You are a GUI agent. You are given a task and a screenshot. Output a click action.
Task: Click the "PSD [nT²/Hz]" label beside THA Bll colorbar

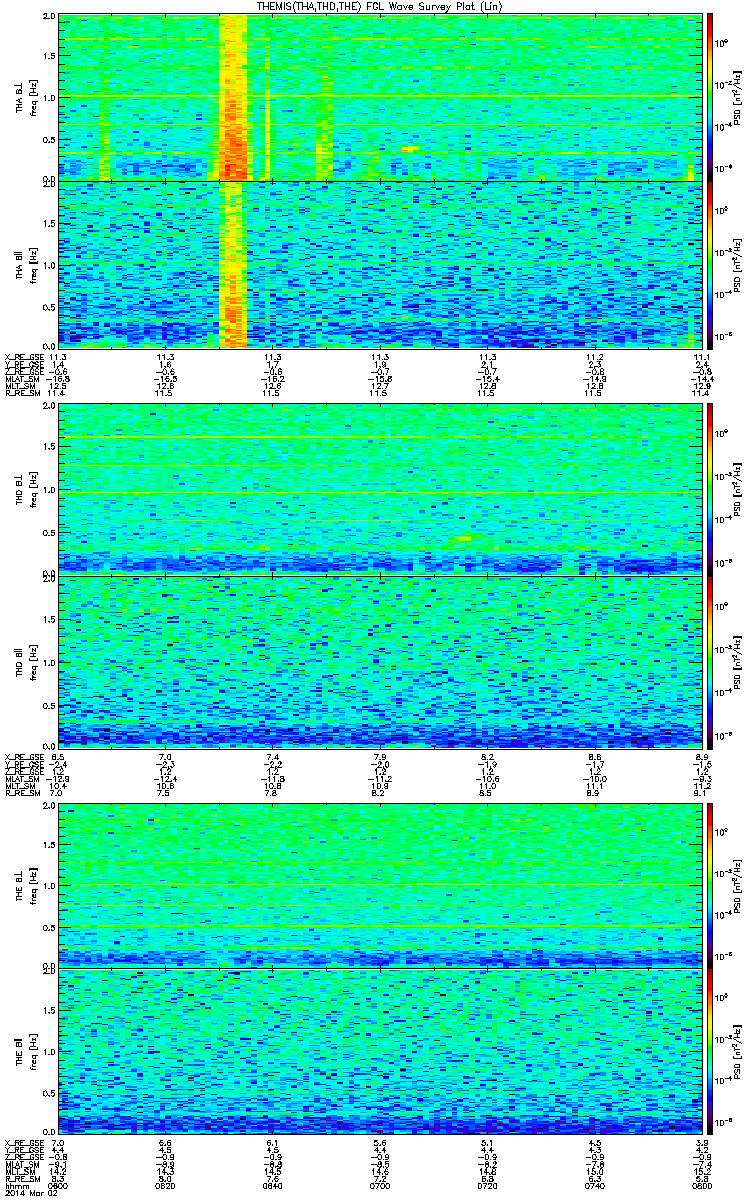tap(736, 264)
